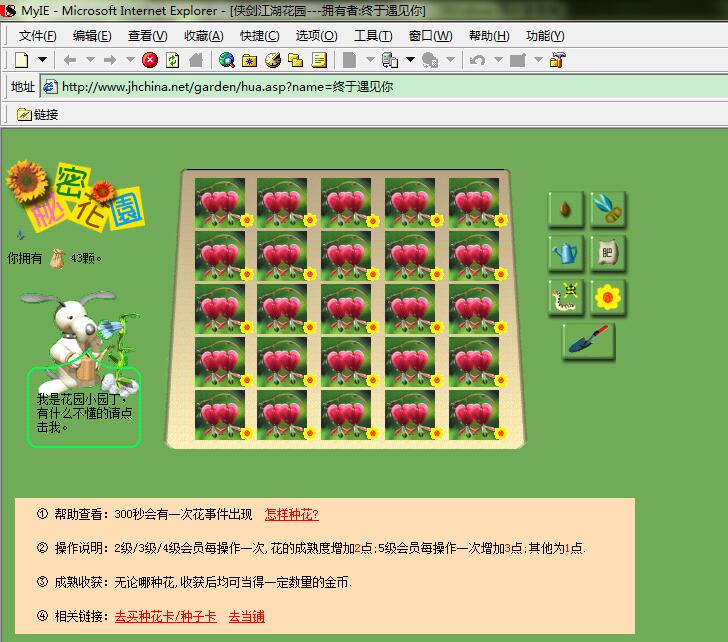
Task: Expand black dropdown arrow after two-computers icon
Action: 410,59
